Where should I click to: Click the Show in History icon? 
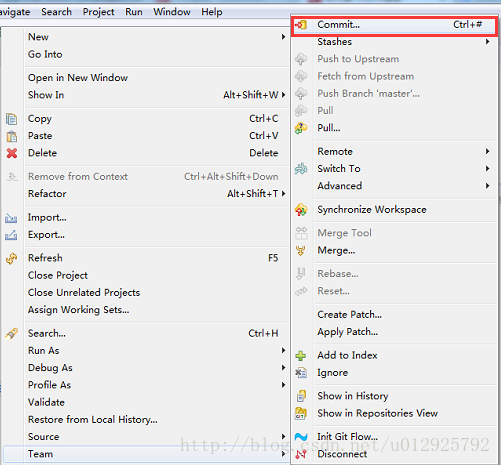pos(301,396)
